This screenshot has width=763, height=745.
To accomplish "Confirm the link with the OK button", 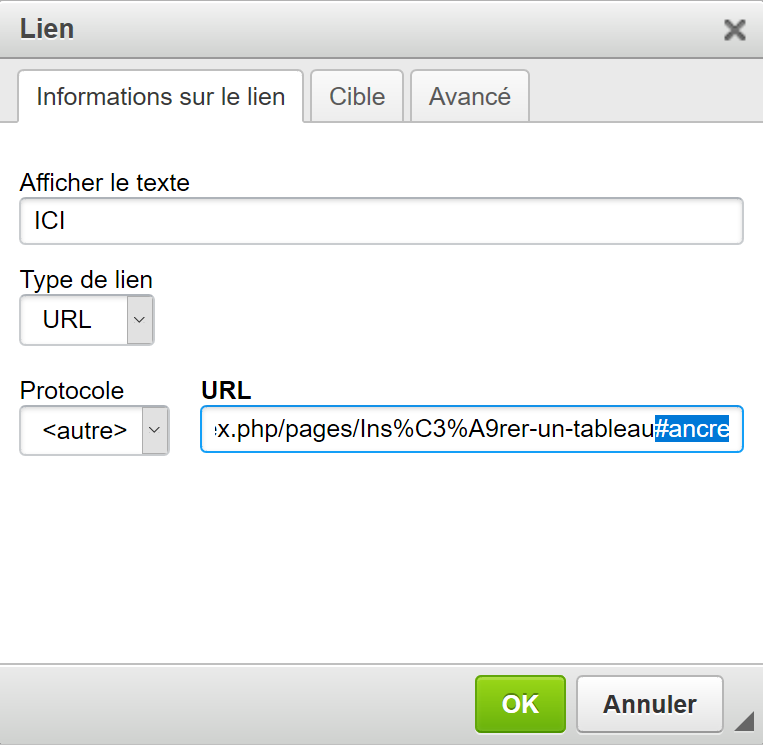I will click(x=520, y=704).
